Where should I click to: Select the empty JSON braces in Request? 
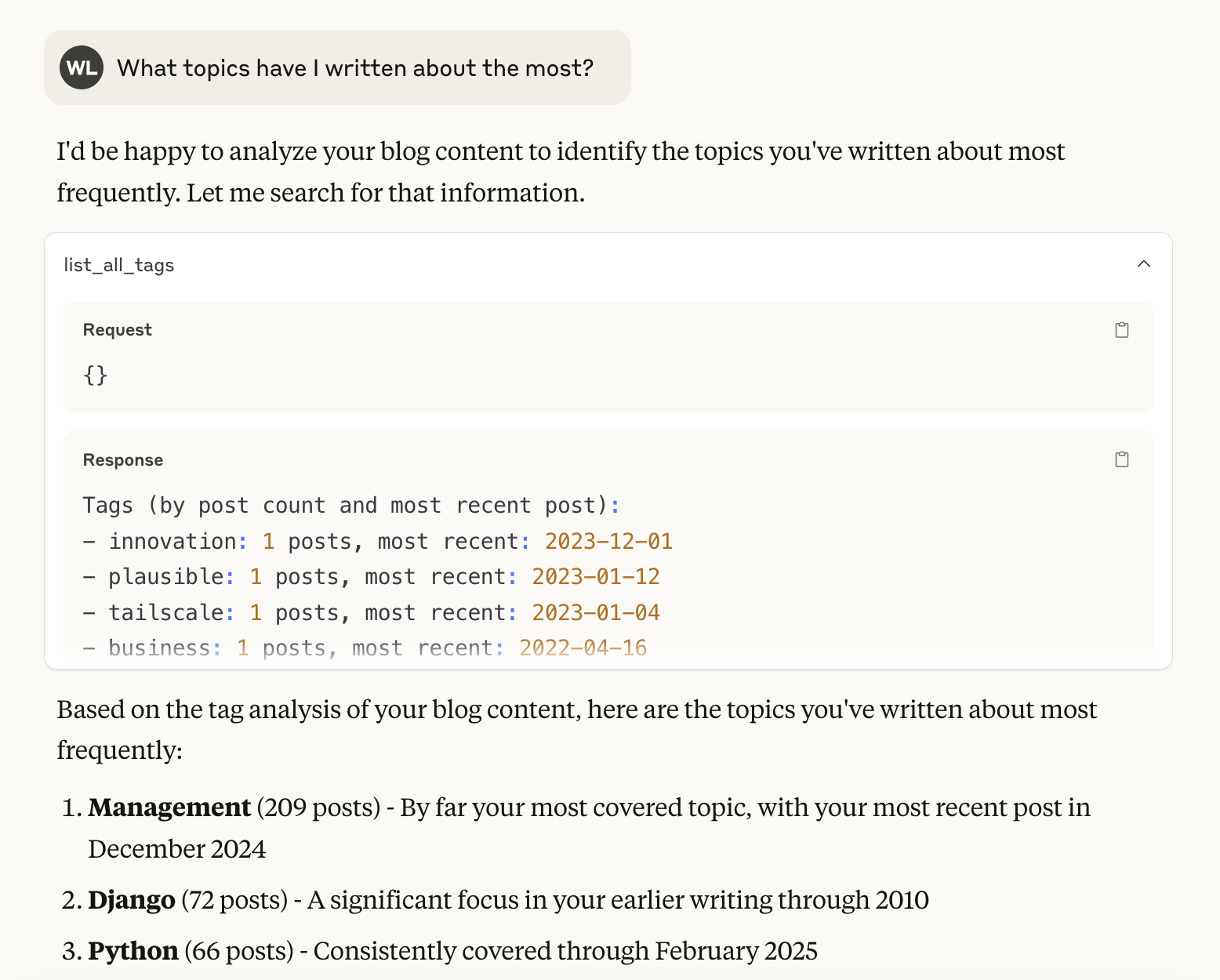[94, 376]
